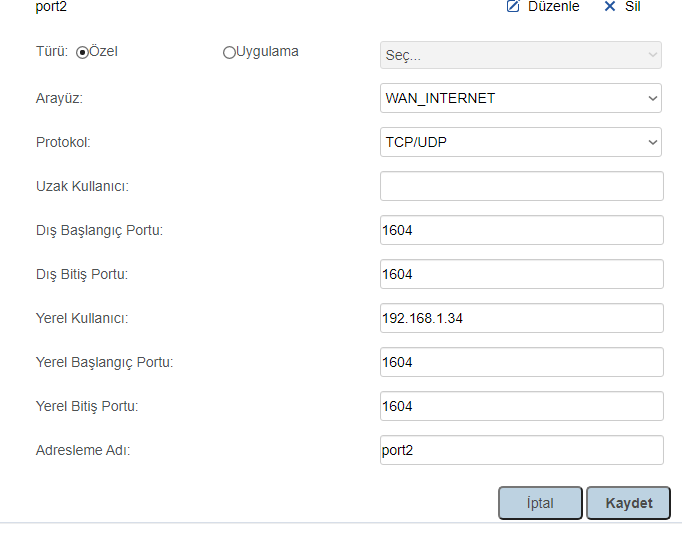Click the Arayüz label
The image size is (682, 533).
tap(59, 98)
